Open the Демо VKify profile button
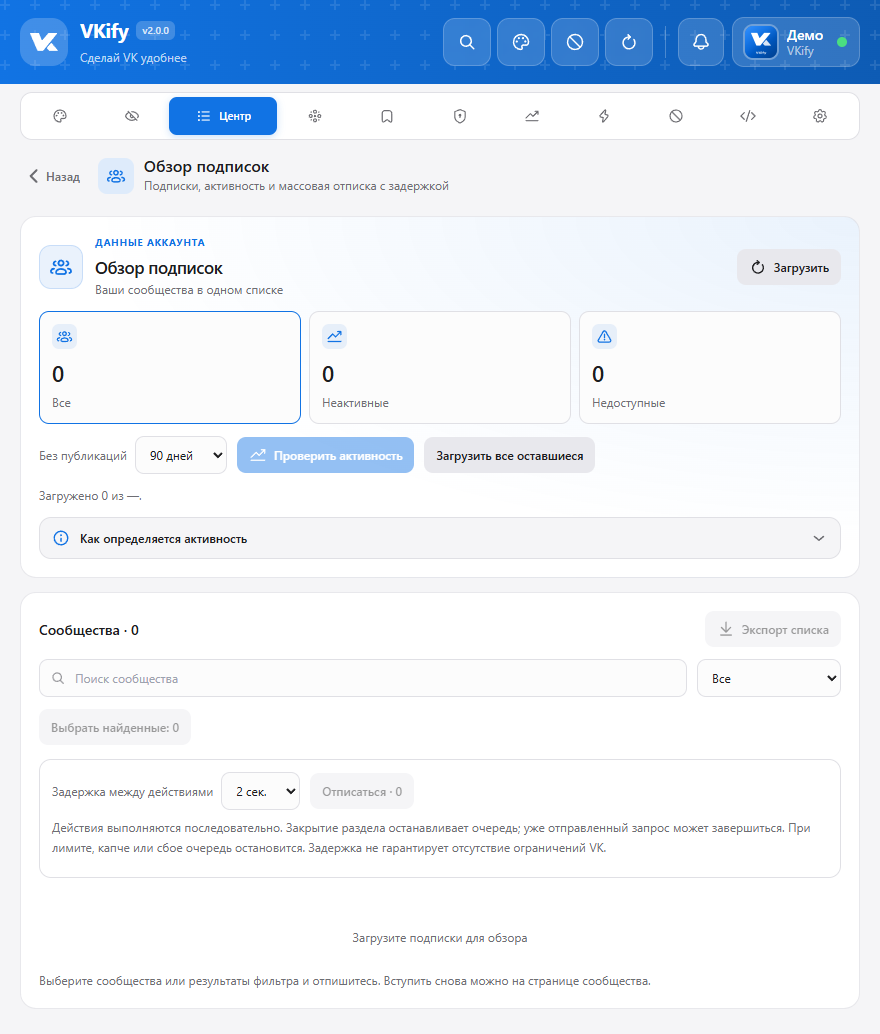The width and height of the screenshot is (880, 1034). click(x=796, y=42)
